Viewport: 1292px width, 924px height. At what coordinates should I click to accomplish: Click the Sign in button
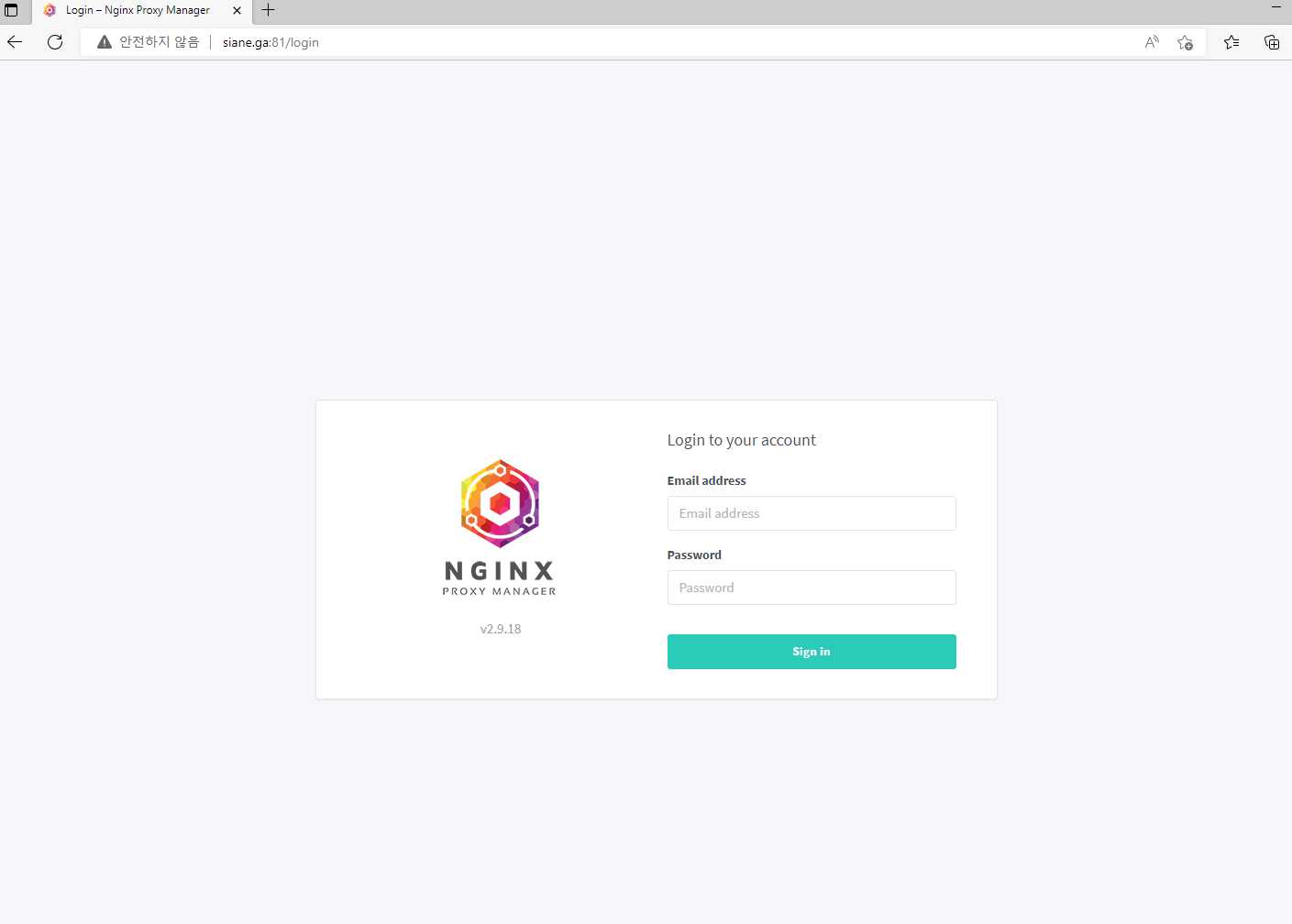click(x=812, y=652)
